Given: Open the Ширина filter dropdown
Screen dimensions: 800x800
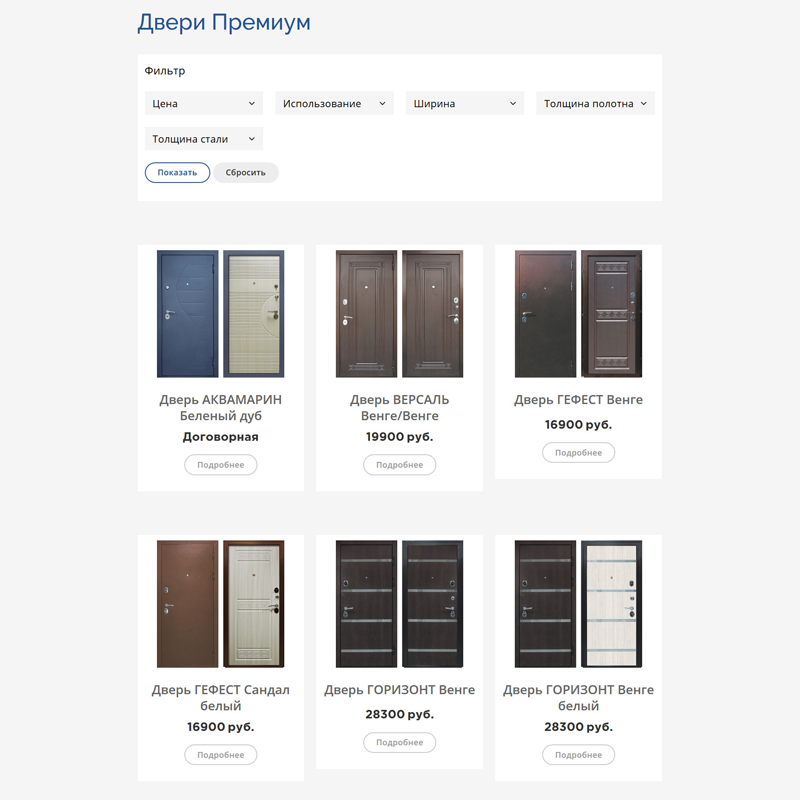Looking at the screenshot, I should pos(465,104).
